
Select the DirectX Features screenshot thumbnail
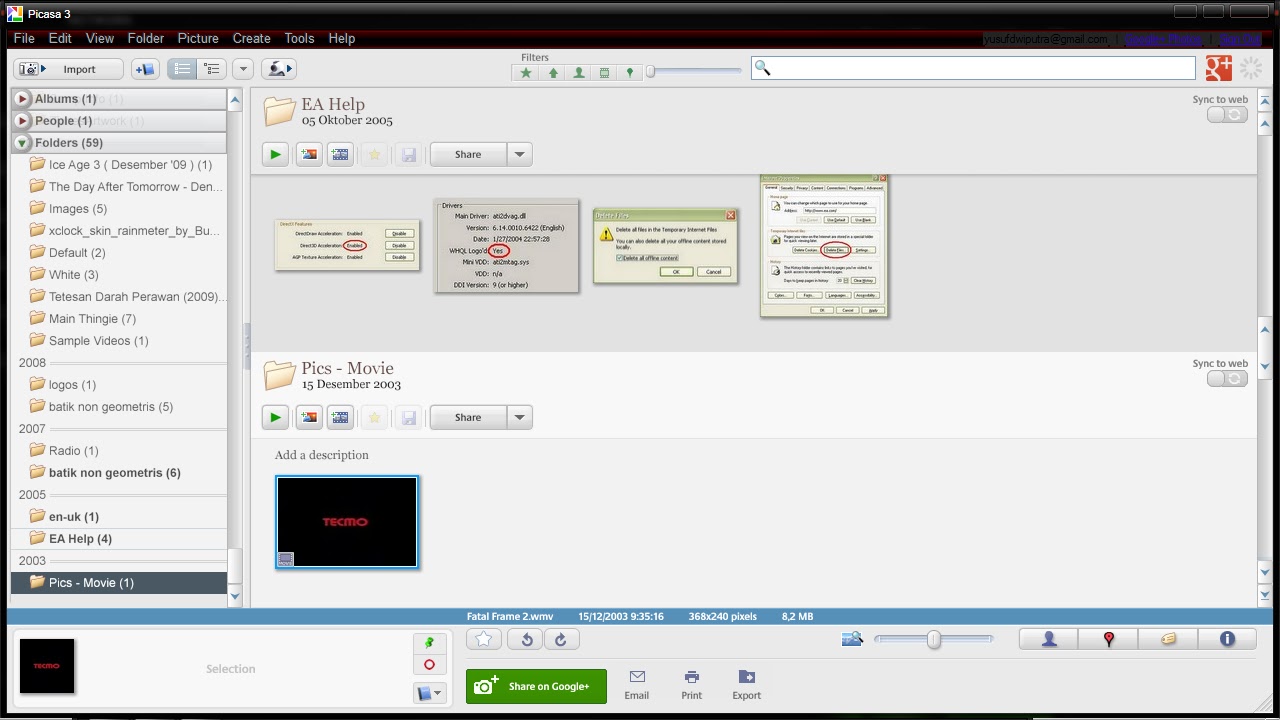point(347,245)
